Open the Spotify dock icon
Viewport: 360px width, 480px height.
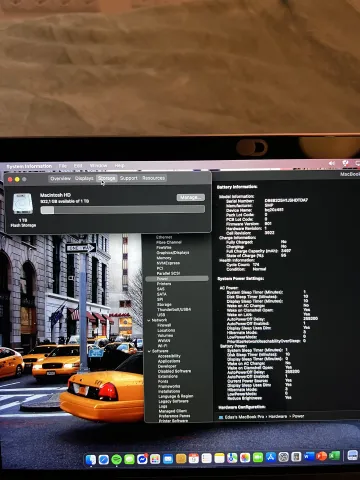click(116, 459)
